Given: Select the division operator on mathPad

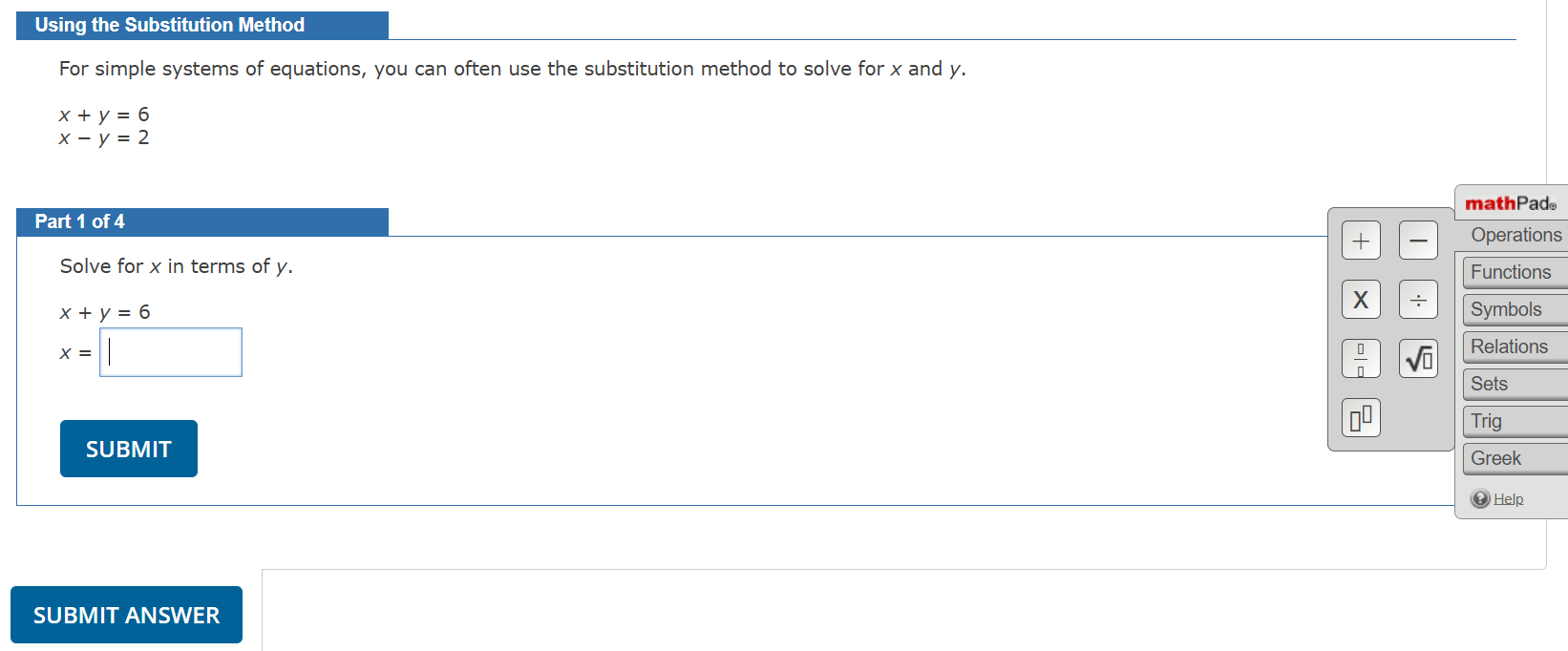Looking at the screenshot, I should click(1418, 299).
